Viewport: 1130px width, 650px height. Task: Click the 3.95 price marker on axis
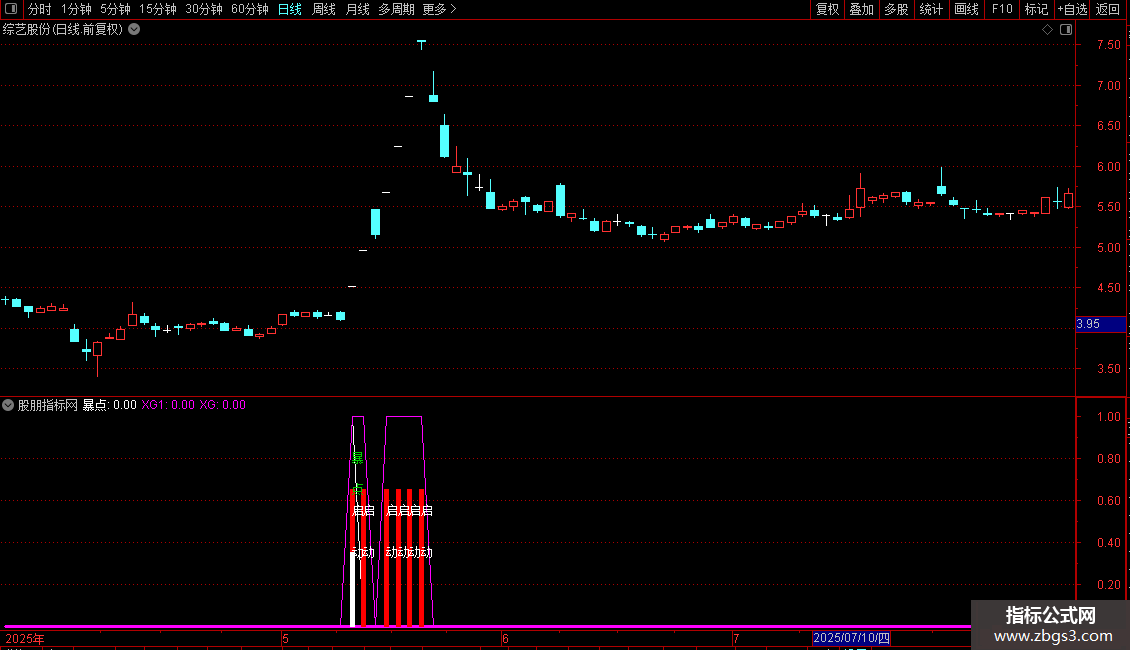pos(1100,324)
